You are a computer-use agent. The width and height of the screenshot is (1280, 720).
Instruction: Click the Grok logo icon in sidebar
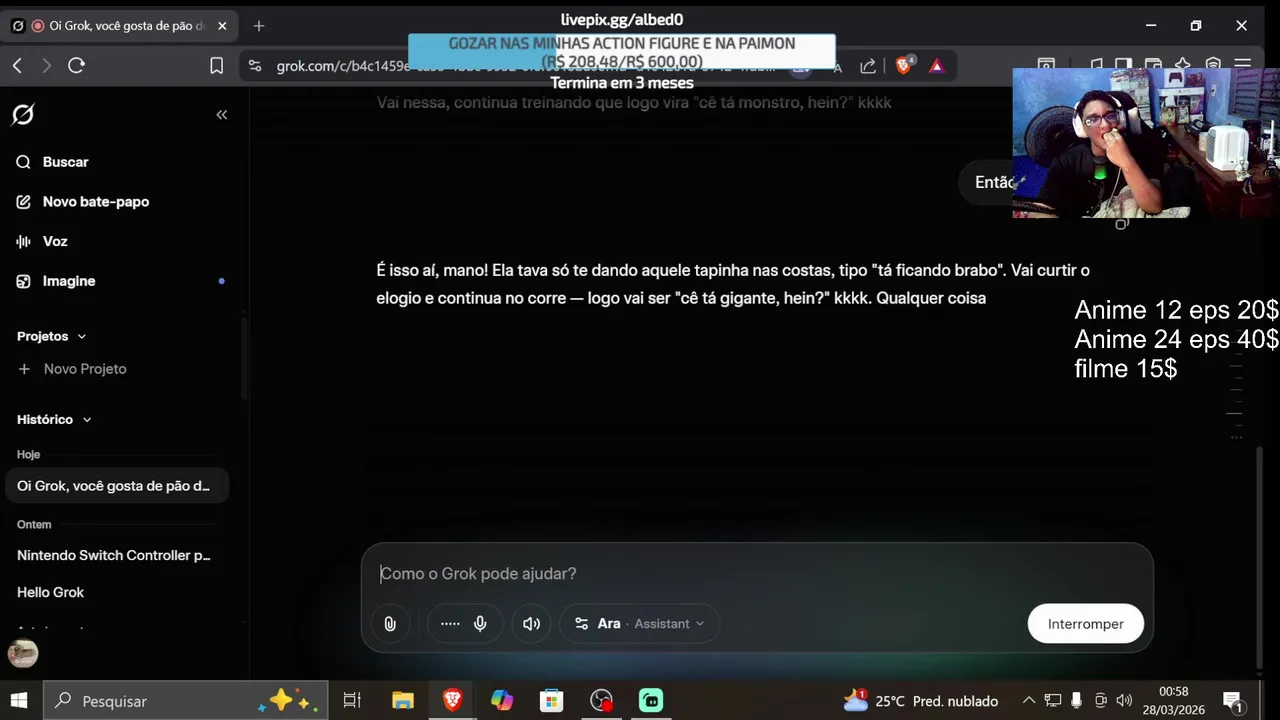point(22,115)
